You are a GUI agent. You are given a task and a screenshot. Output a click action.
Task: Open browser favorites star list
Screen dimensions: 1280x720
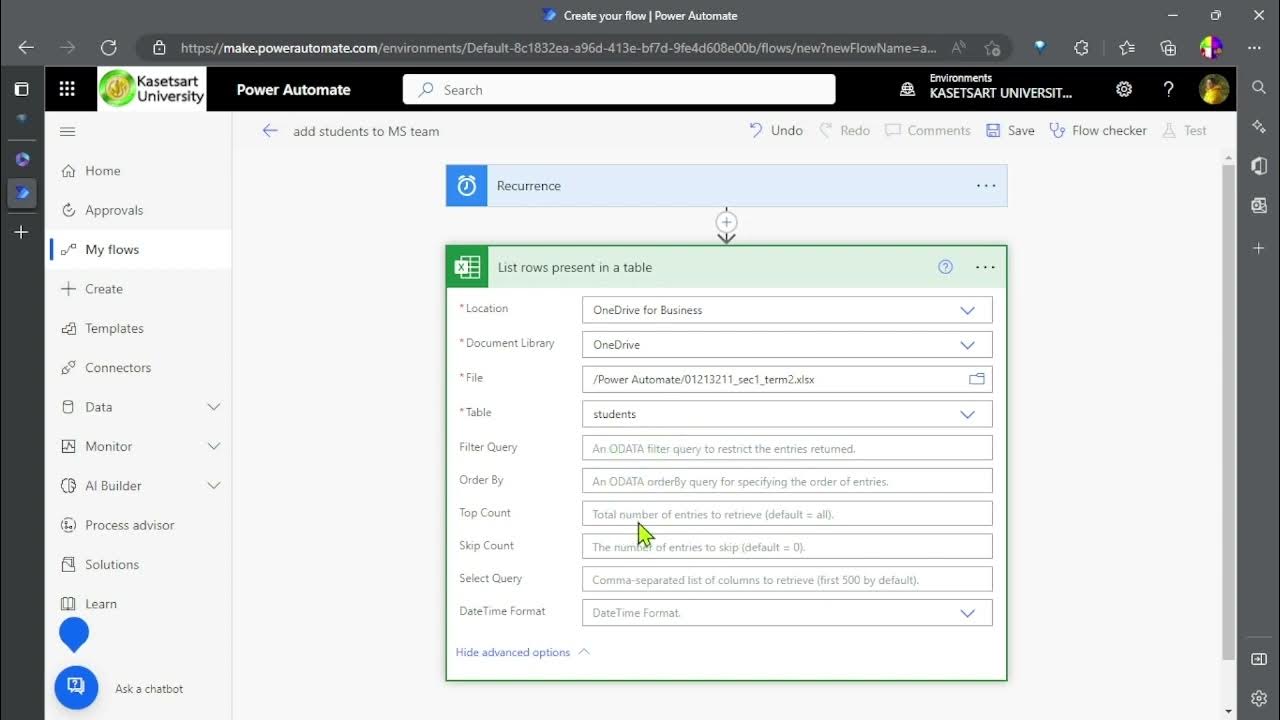pos(1127,47)
